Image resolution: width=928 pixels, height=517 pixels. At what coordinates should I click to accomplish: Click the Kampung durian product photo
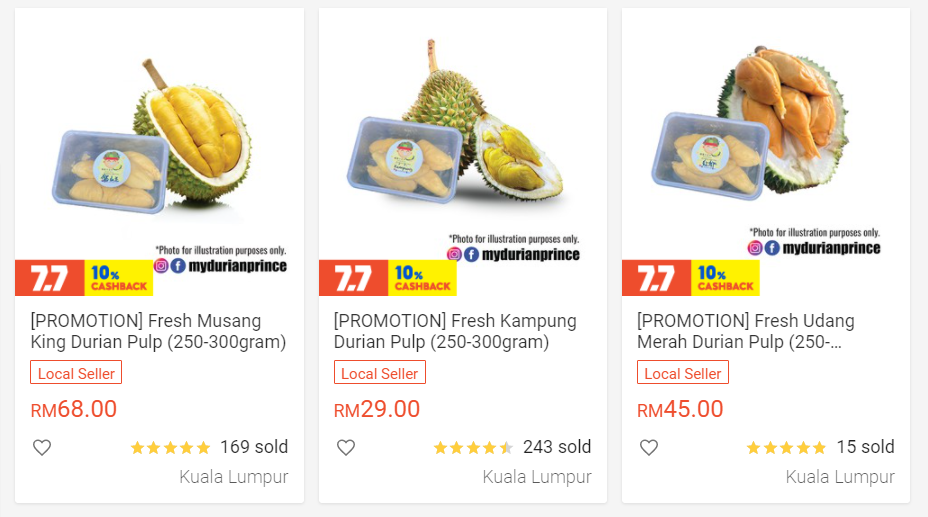click(x=462, y=140)
